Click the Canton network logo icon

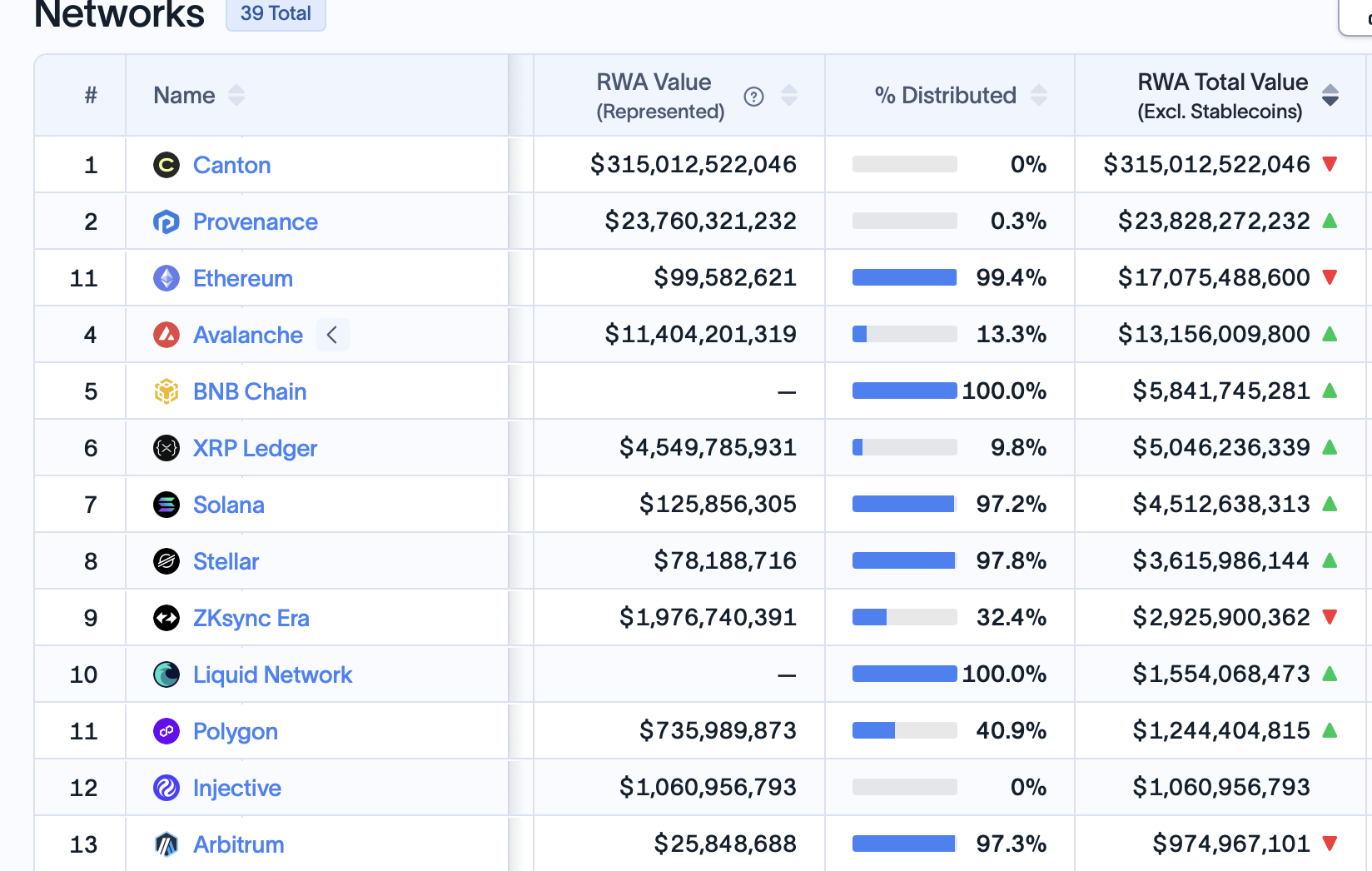tap(167, 165)
